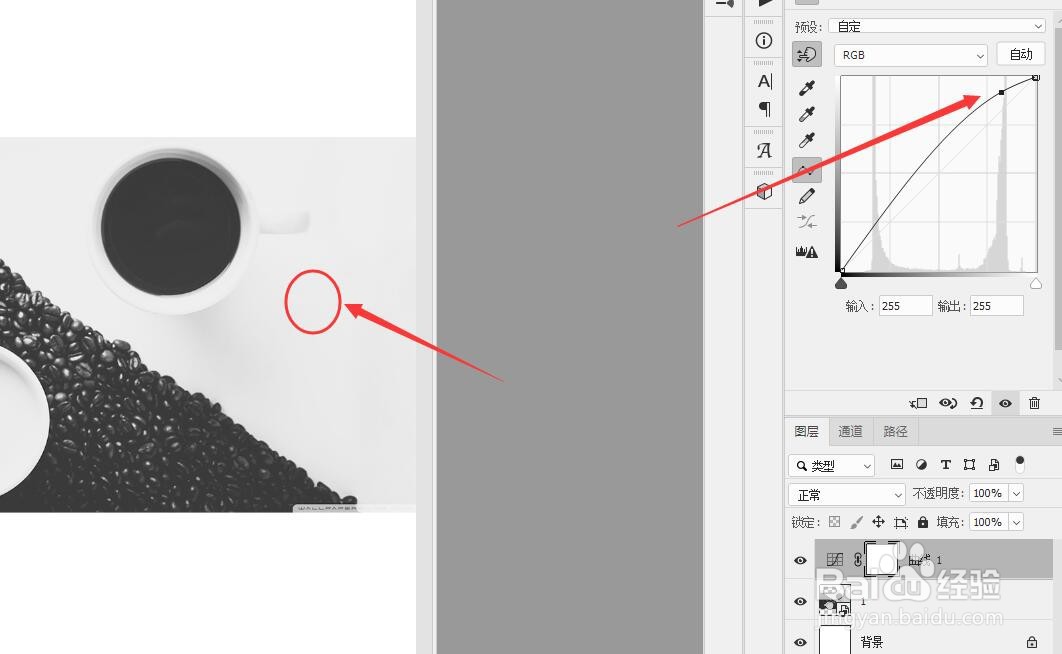Image resolution: width=1062 pixels, height=654 pixels.
Task: Toggle adjustment layer visibility in properties panel
Action: (1005, 404)
